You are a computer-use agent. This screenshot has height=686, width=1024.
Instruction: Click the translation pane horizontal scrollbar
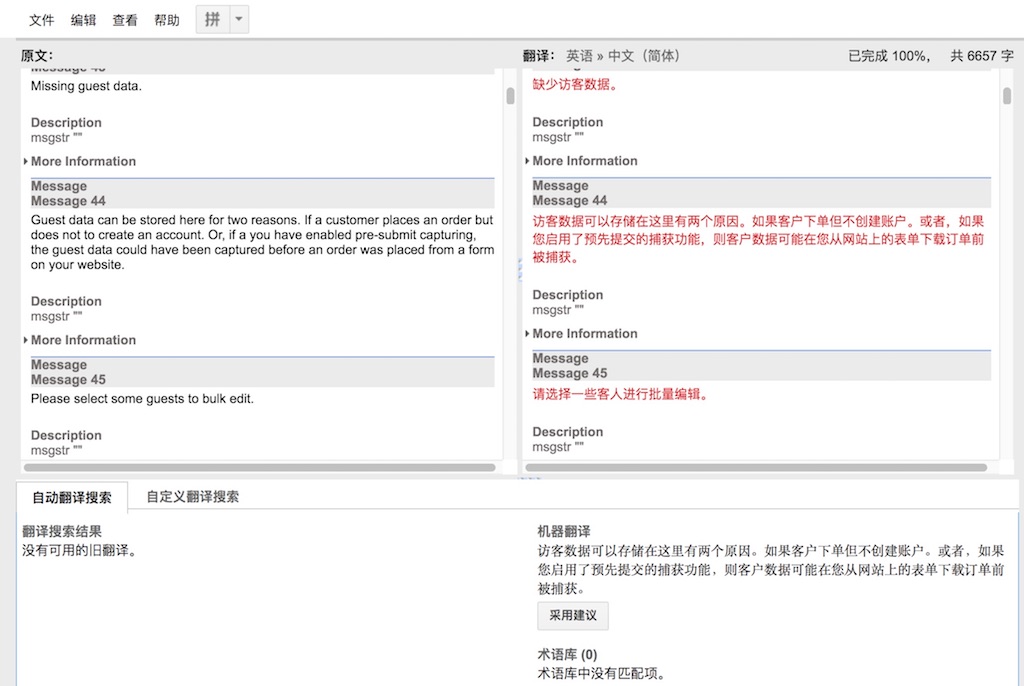tap(756, 467)
